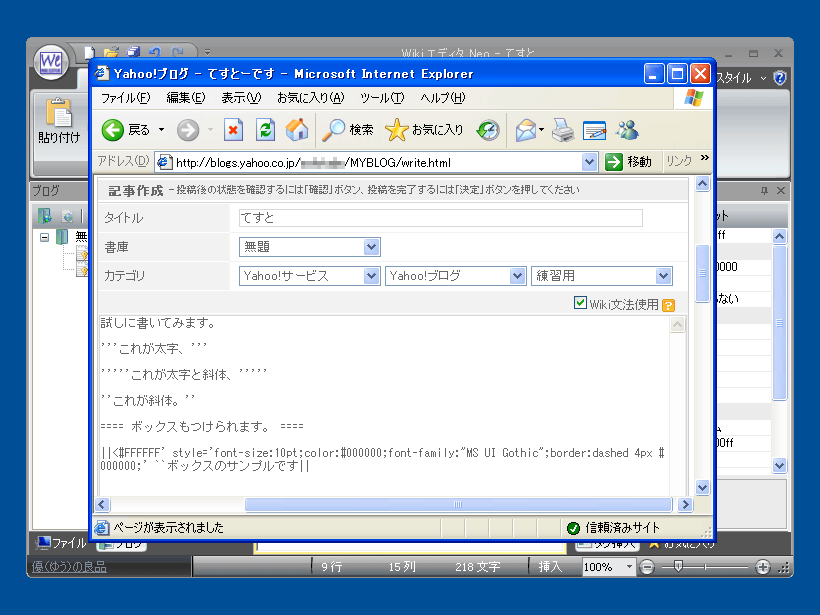Image resolution: width=820 pixels, height=615 pixels.
Task: Click the タイトル text field
Action: point(440,218)
